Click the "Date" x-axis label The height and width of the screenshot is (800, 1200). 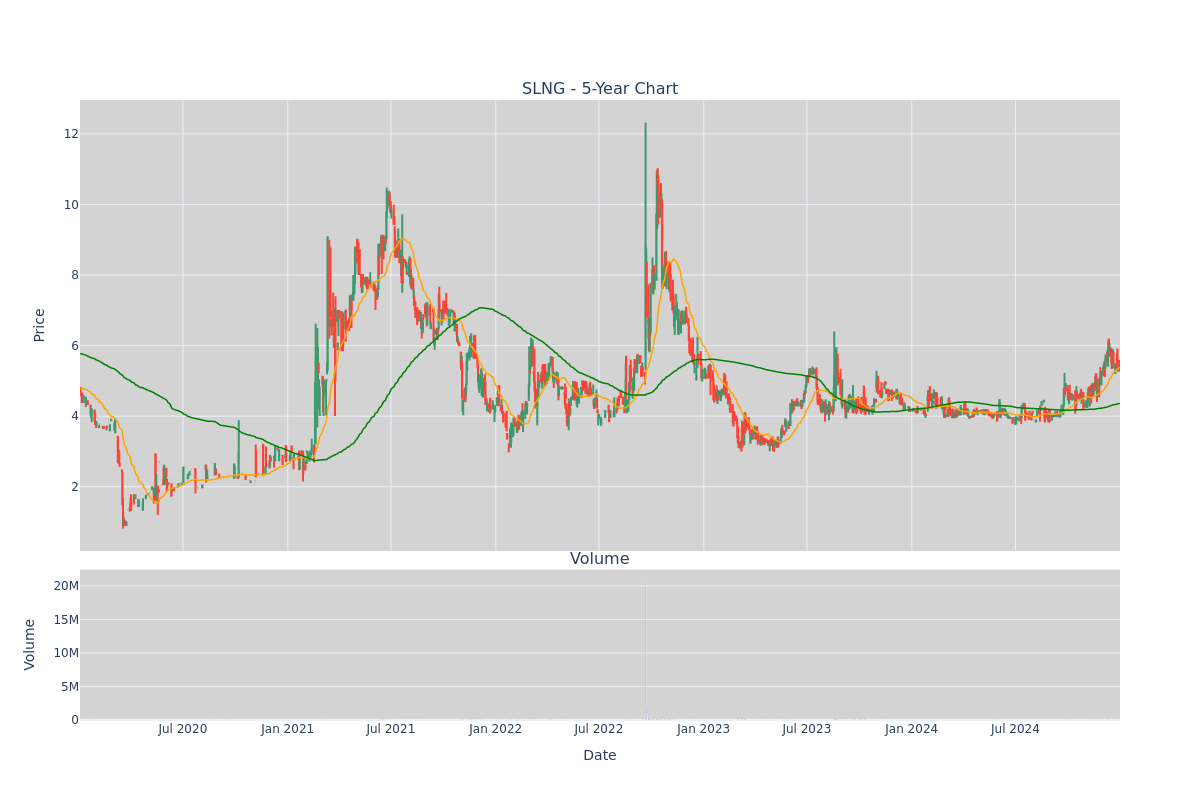[600, 756]
